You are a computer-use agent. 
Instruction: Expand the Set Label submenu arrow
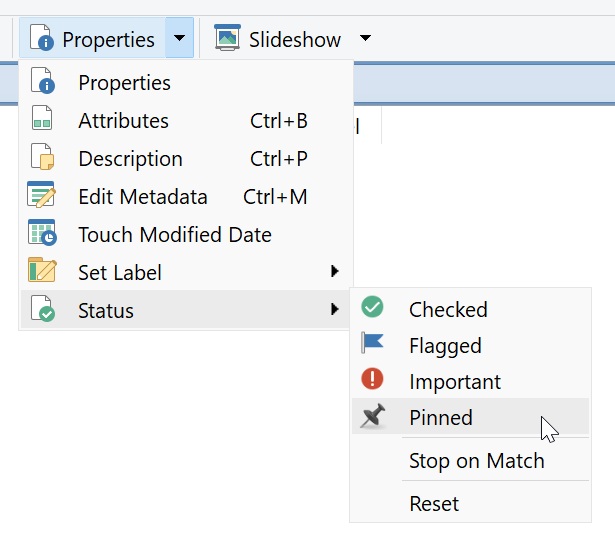pyautogui.click(x=334, y=271)
